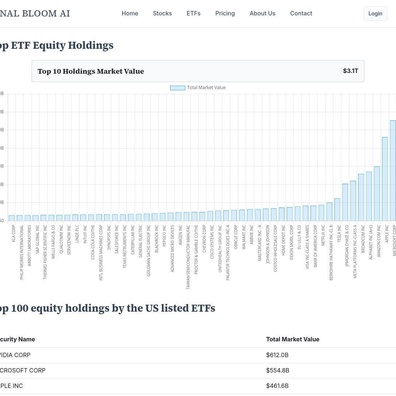Go to the Stocks page

[162, 13]
